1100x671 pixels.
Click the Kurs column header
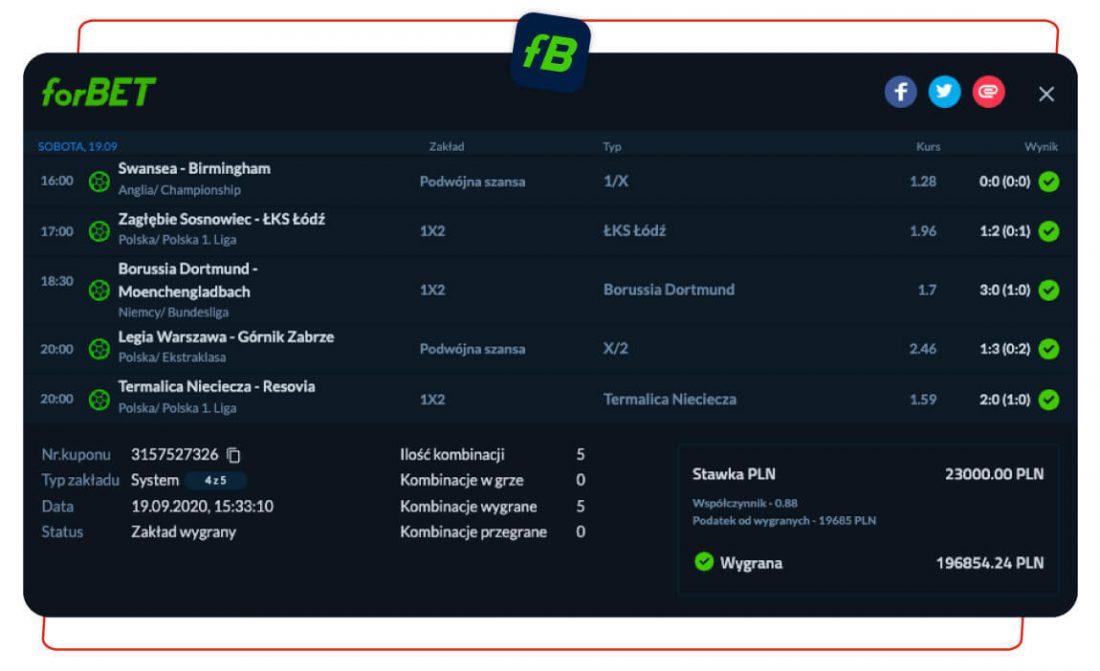pos(927,147)
